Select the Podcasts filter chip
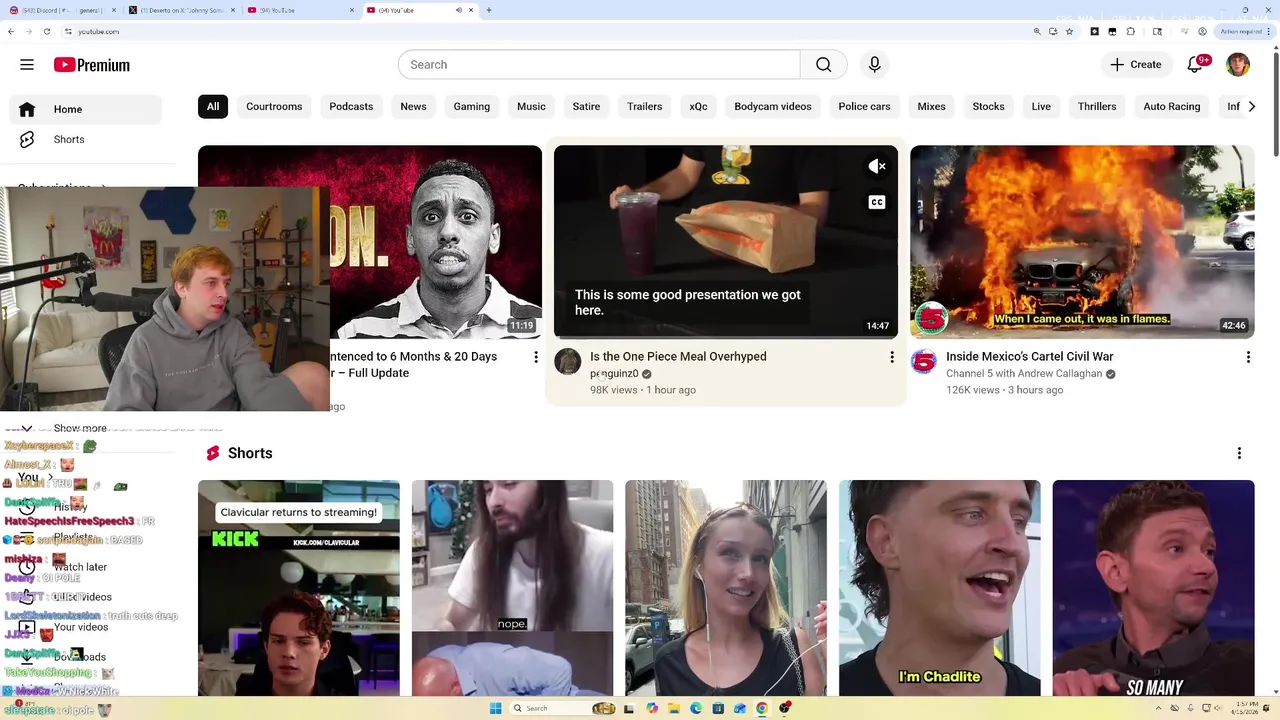Screen dimensions: 1280x720 [351, 107]
